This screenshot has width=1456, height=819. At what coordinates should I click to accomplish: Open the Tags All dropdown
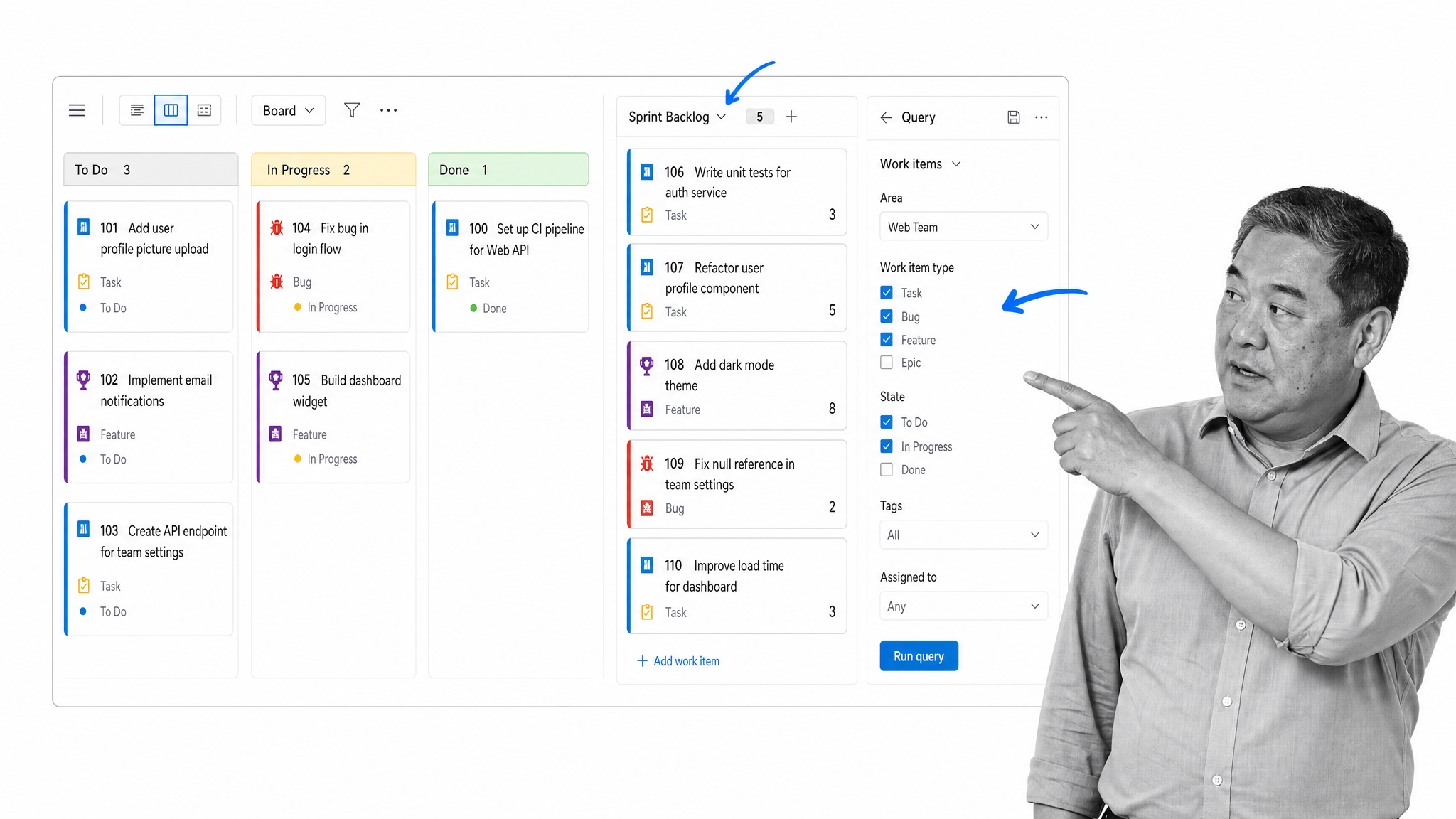[x=963, y=535]
